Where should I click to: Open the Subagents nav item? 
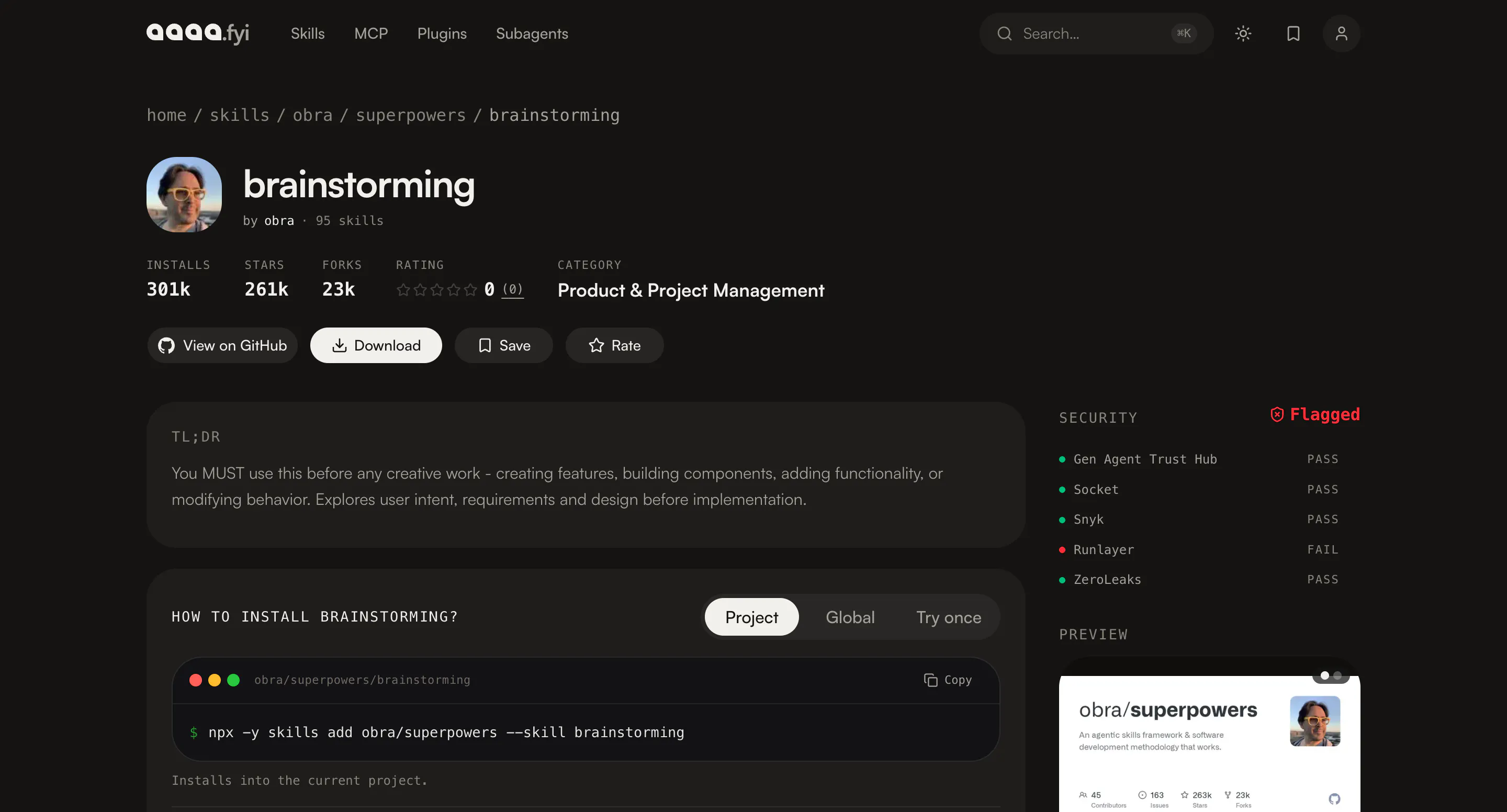pyautogui.click(x=532, y=33)
